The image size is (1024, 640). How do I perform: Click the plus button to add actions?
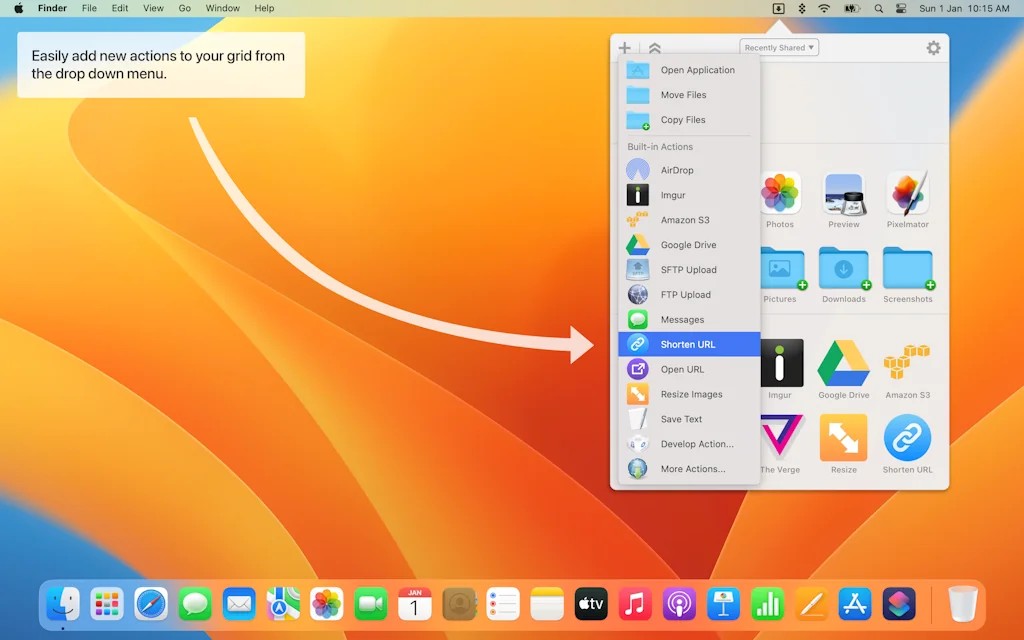click(625, 48)
